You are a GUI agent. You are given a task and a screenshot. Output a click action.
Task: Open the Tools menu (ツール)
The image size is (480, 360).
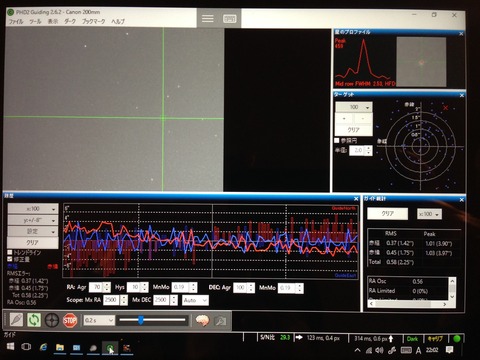click(x=35, y=22)
